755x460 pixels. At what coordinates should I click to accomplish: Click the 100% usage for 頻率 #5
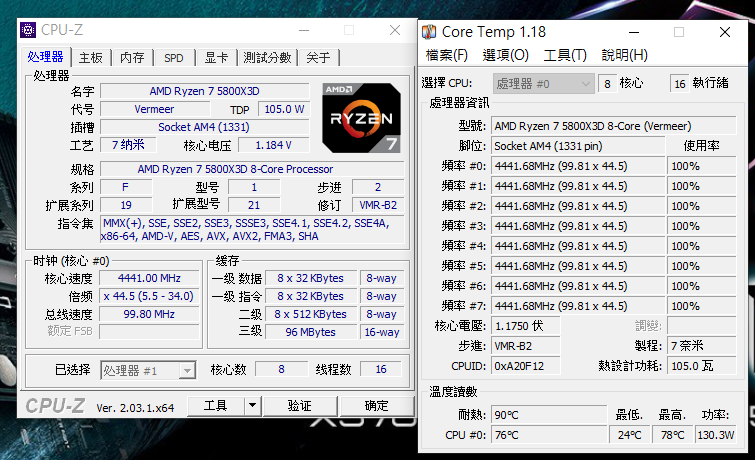702,266
